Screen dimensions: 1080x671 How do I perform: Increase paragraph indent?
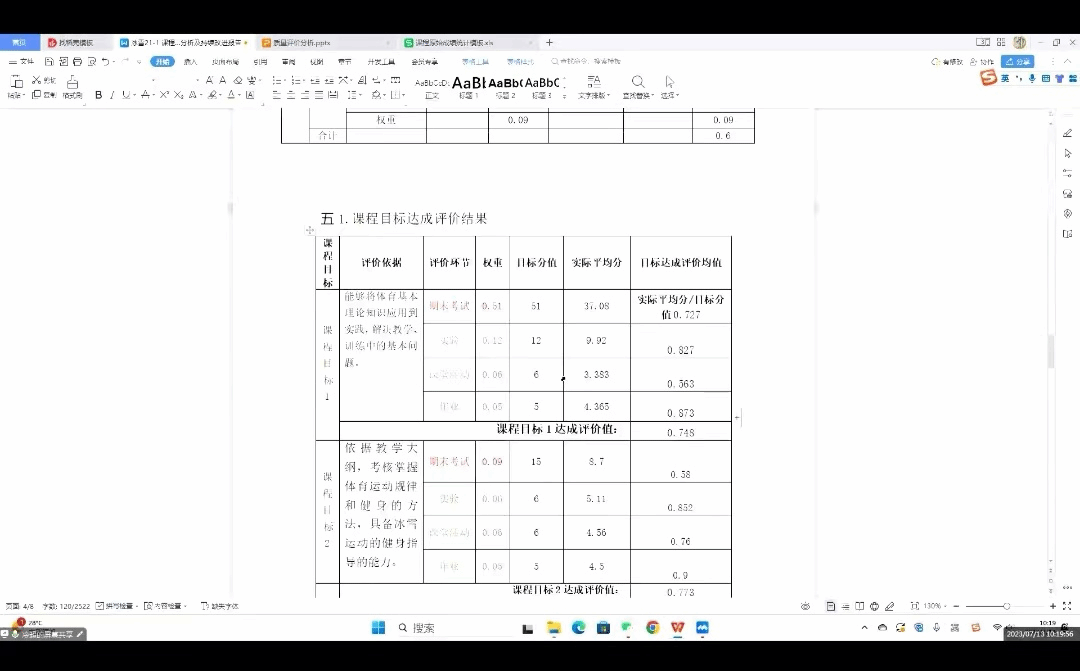329,81
